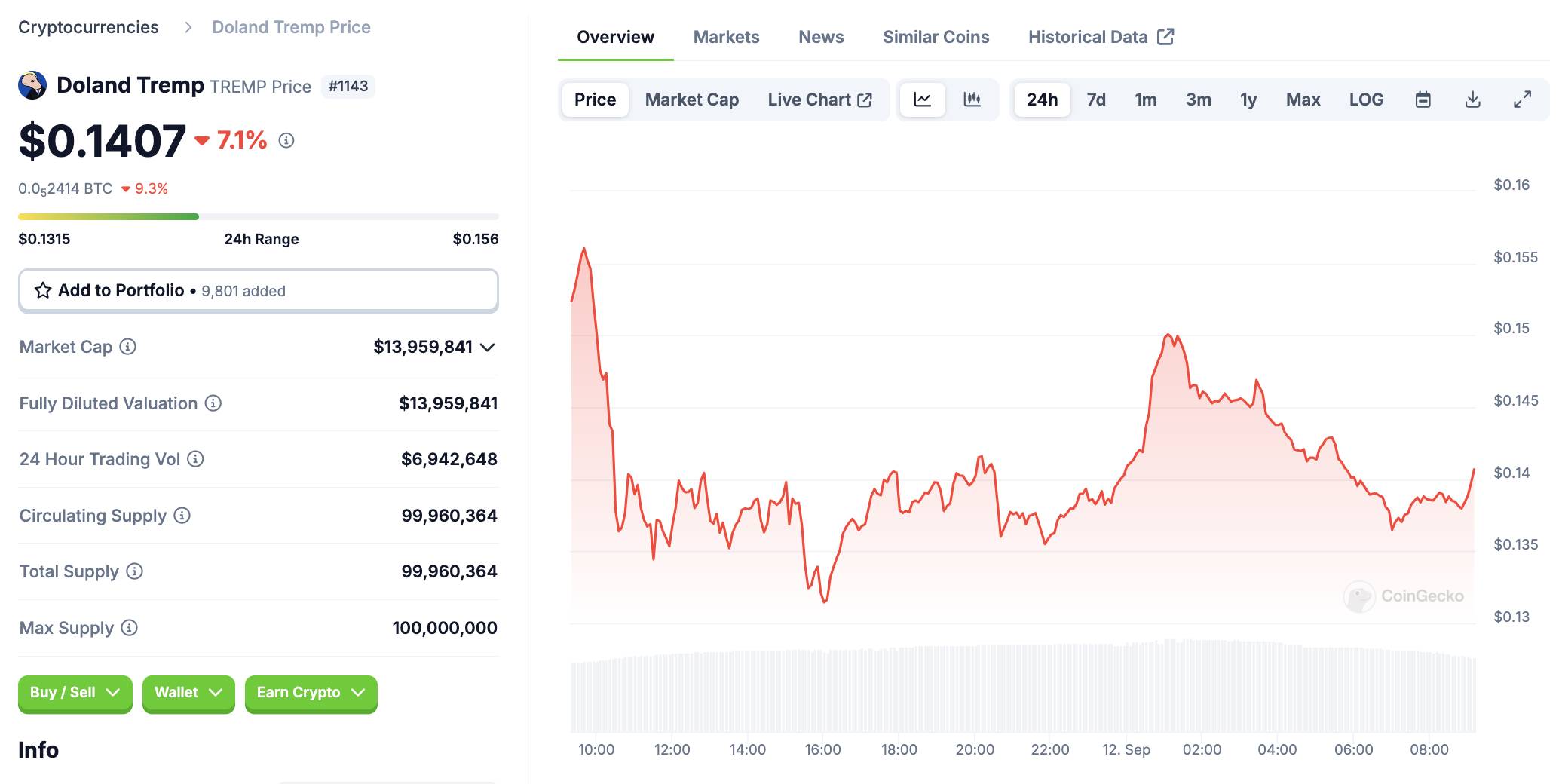Click the $13,959,841 fully diluted valuation
Viewport: 1562px width, 784px height.
pos(449,403)
